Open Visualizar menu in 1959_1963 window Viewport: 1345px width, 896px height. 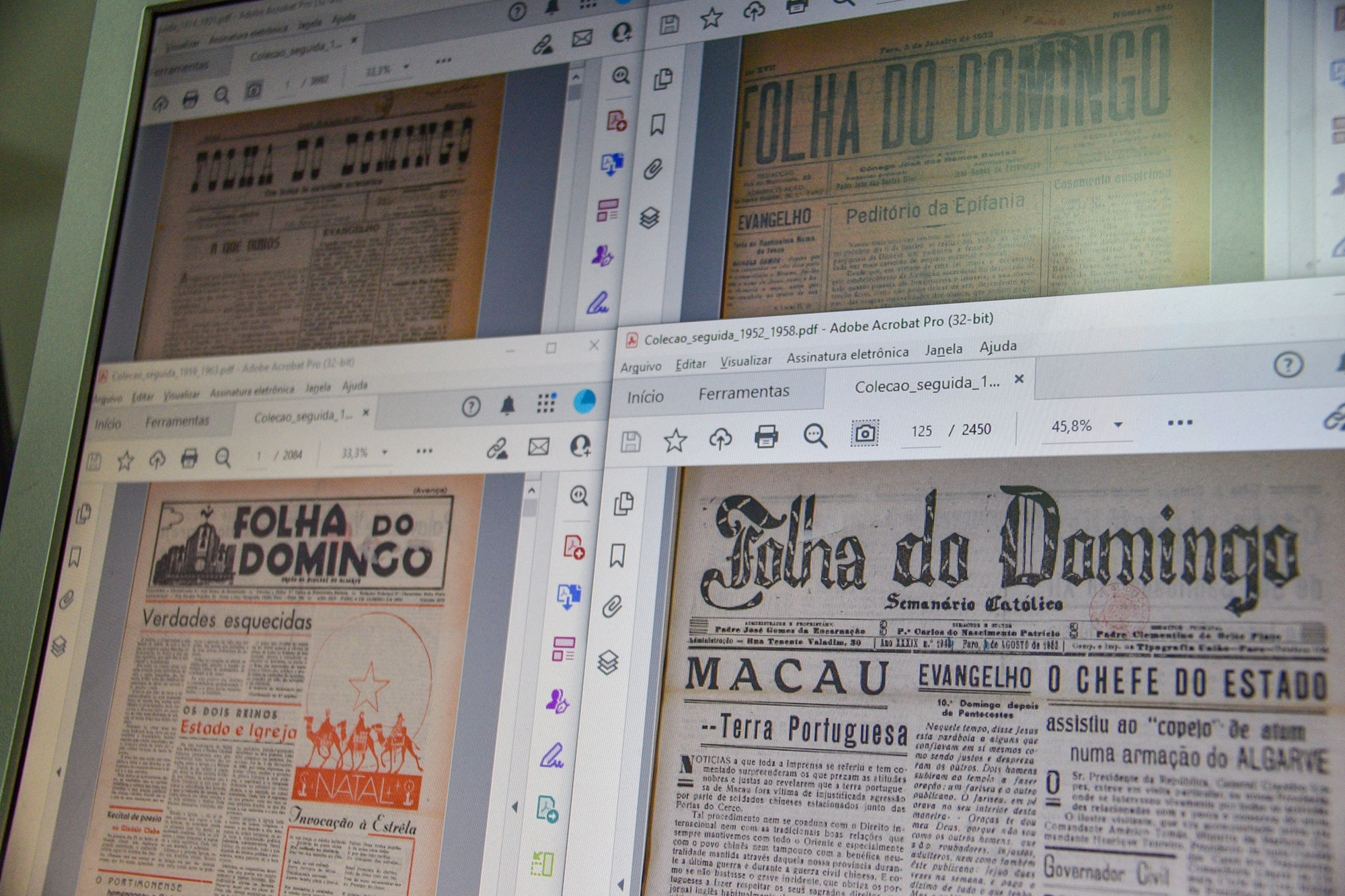pyautogui.click(x=182, y=395)
